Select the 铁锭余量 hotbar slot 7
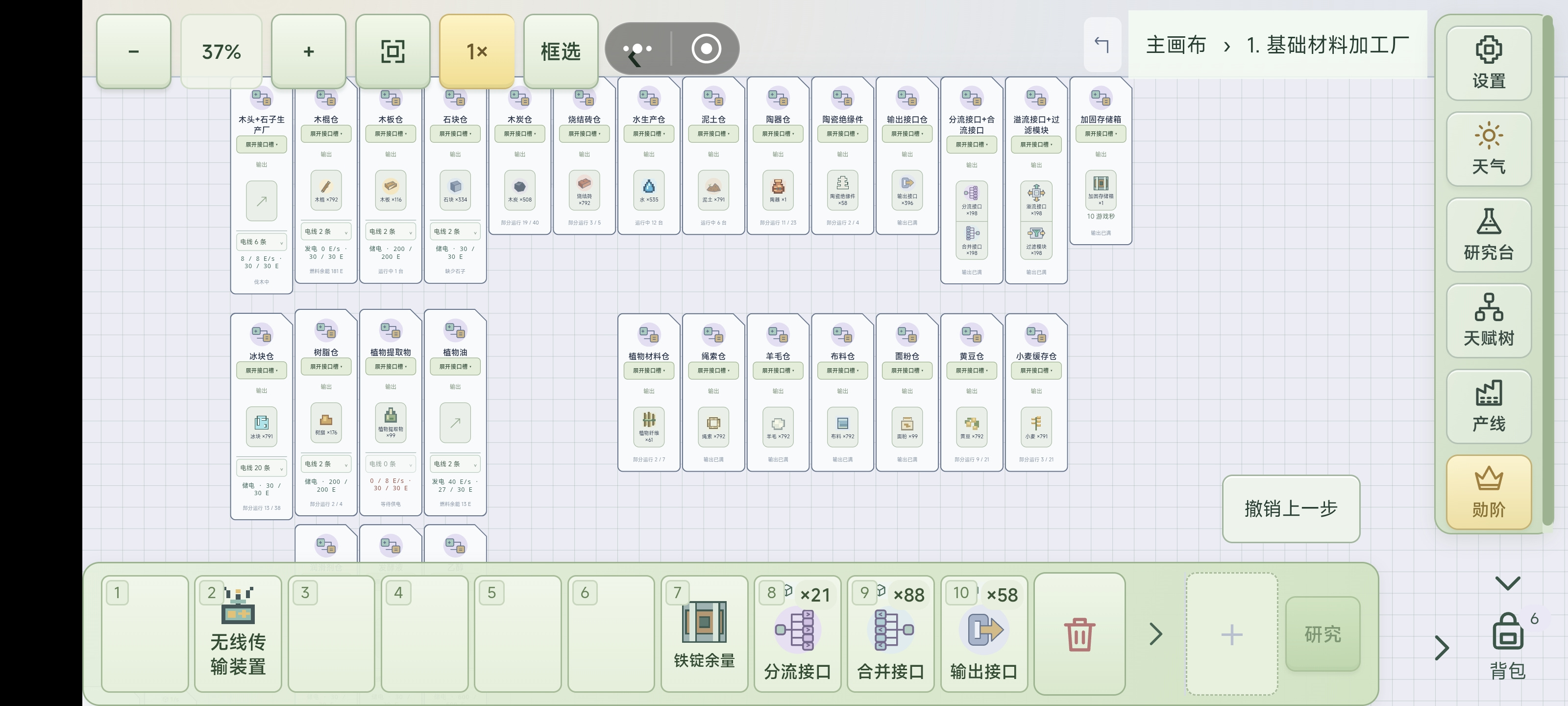Screen dimensions: 1568x706 tap(704, 633)
